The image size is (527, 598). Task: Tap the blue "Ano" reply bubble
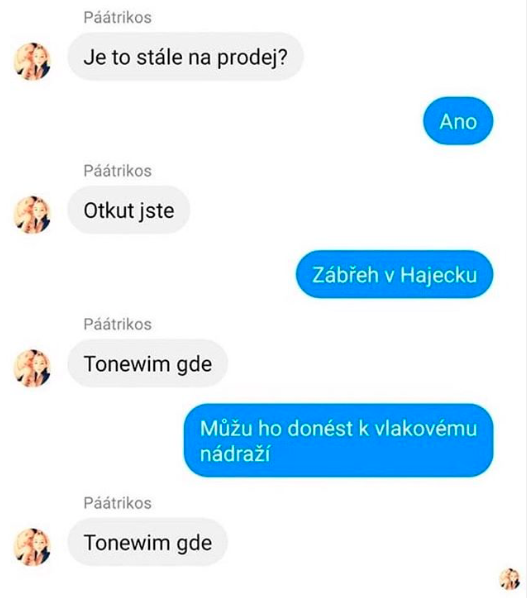458,121
